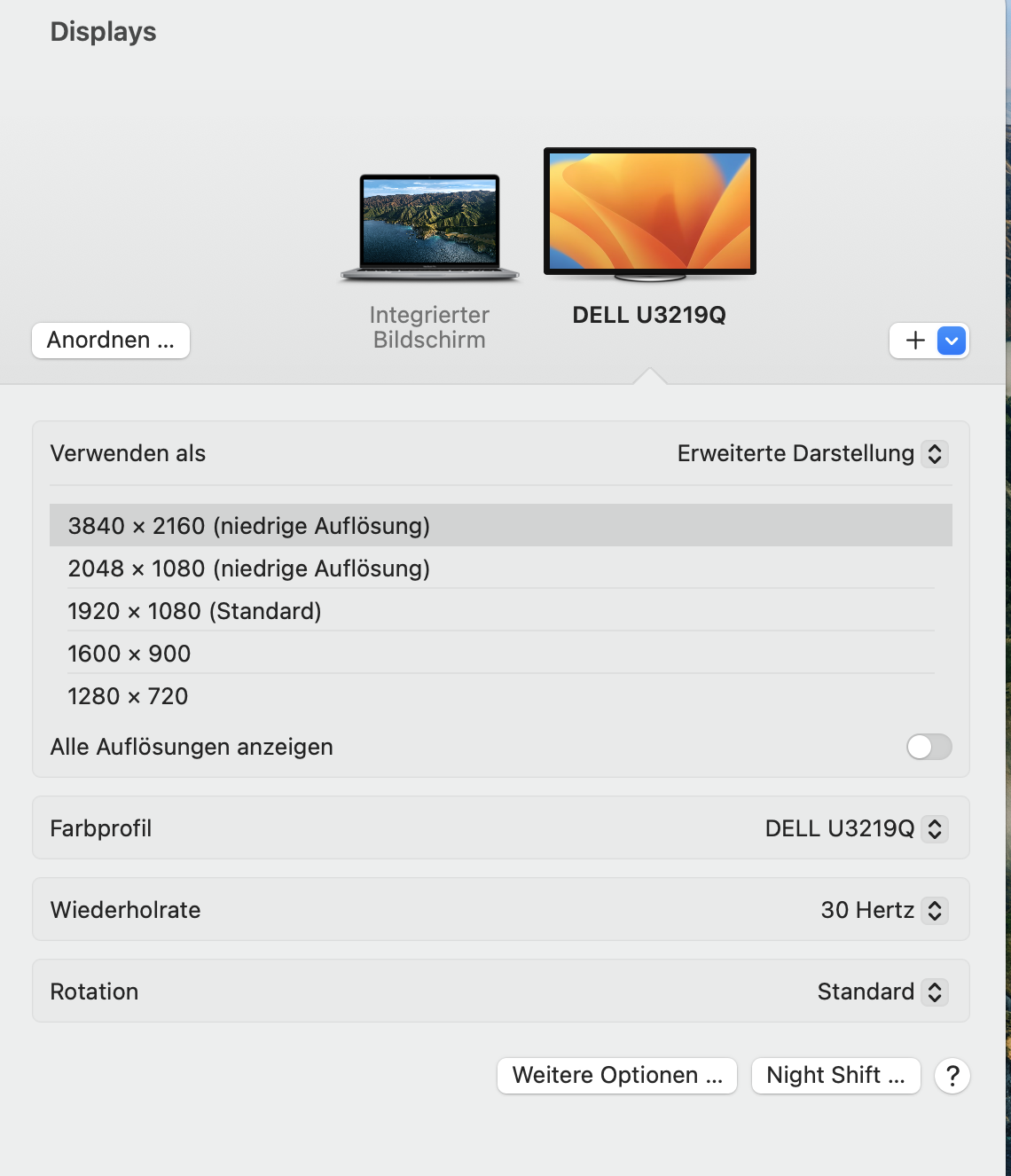Image resolution: width=1011 pixels, height=1176 pixels.
Task: Select the Integrierter Bildschirm laptop thumbnail
Action: (x=429, y=228)
